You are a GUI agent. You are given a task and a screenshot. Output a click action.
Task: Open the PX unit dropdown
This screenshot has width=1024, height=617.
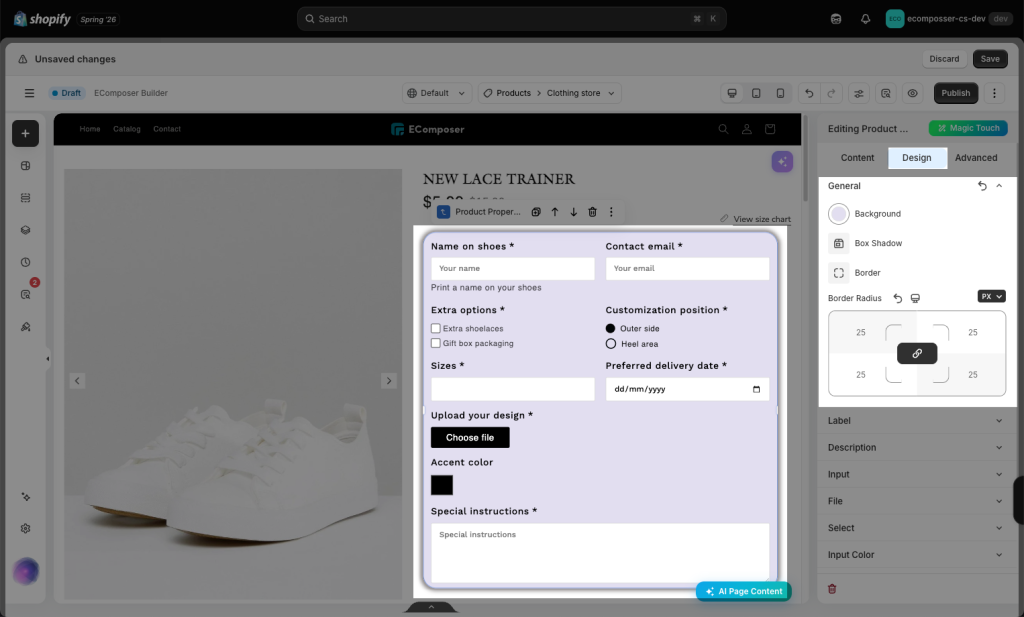point(991,296)
